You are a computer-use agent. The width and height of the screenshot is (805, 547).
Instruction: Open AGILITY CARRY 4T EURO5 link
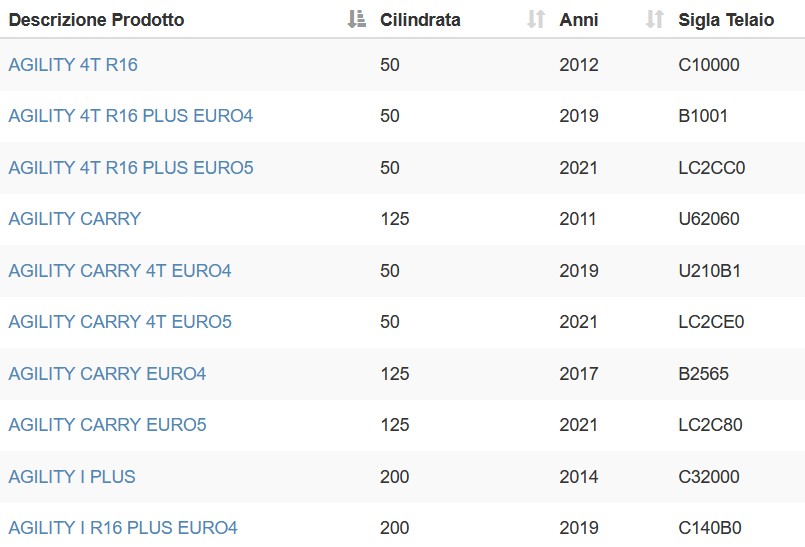pyautogui.click(x=120, y=322)
